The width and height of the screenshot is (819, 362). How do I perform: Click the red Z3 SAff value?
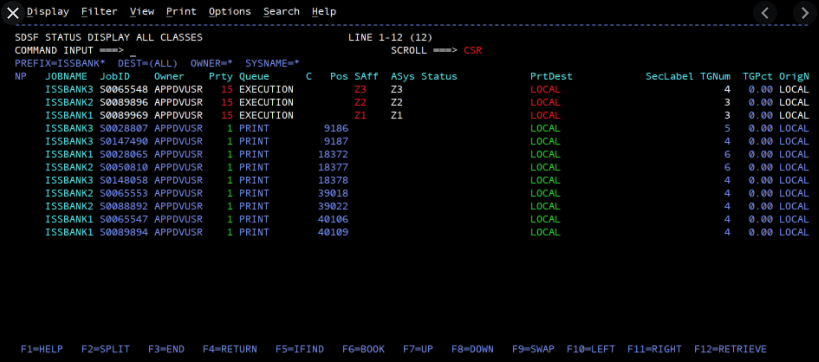click(360, 89)
